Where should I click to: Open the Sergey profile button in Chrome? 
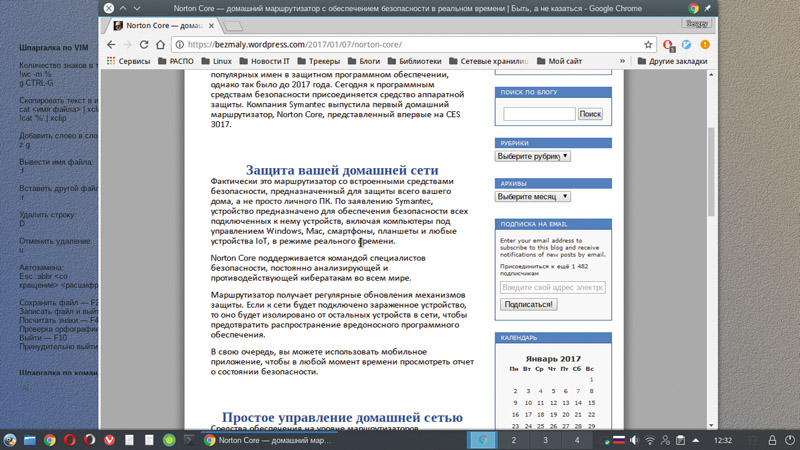[697, 23]
